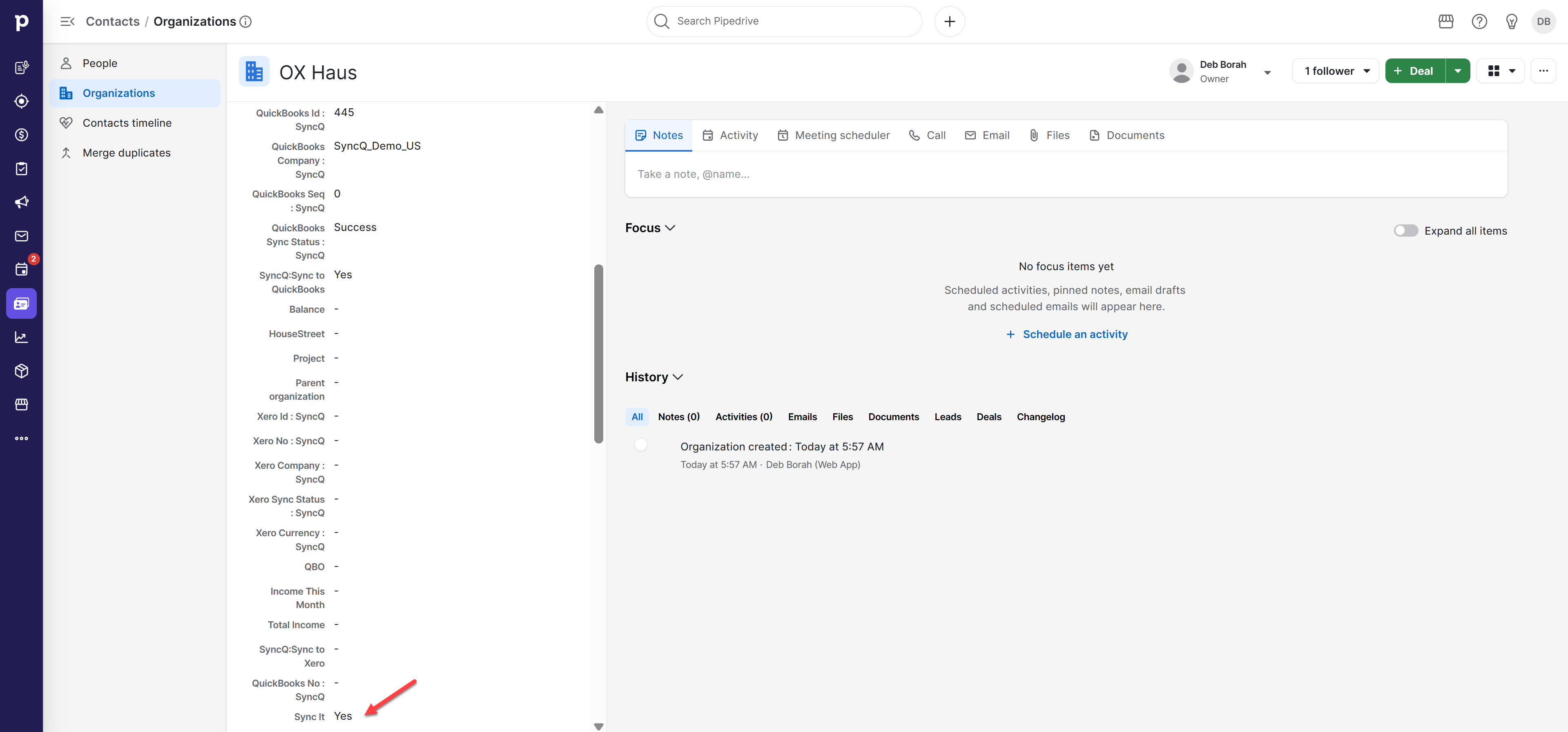This screenshot has width=1568, height=732.
Task: Open the Projects clipboard sidebar icon
Action: pos(21,169)
